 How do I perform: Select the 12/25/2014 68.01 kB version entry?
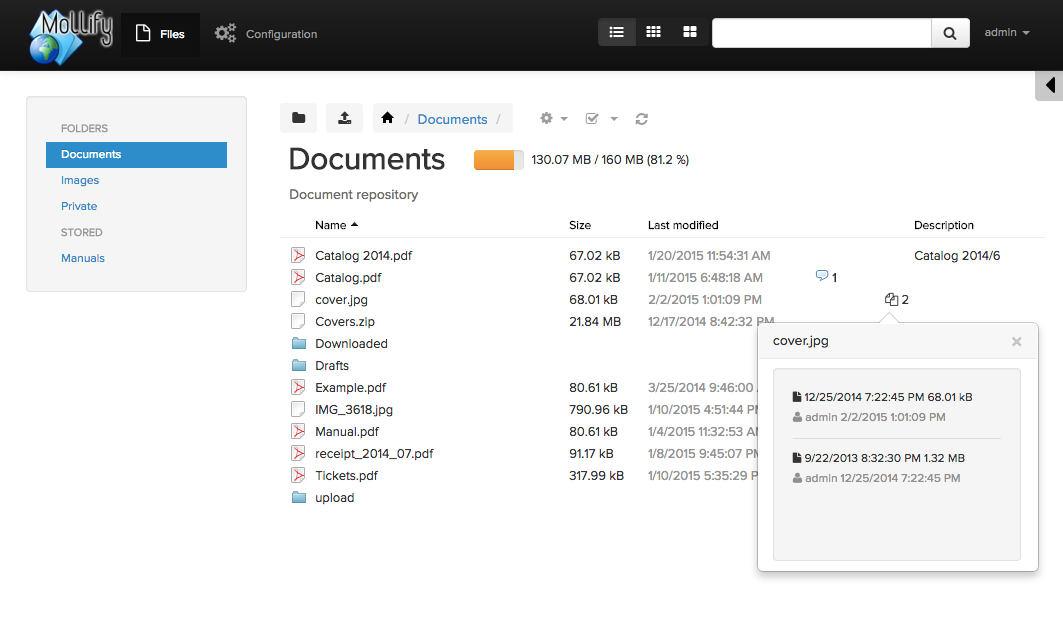pyautogui.click(x=882, y=397)
